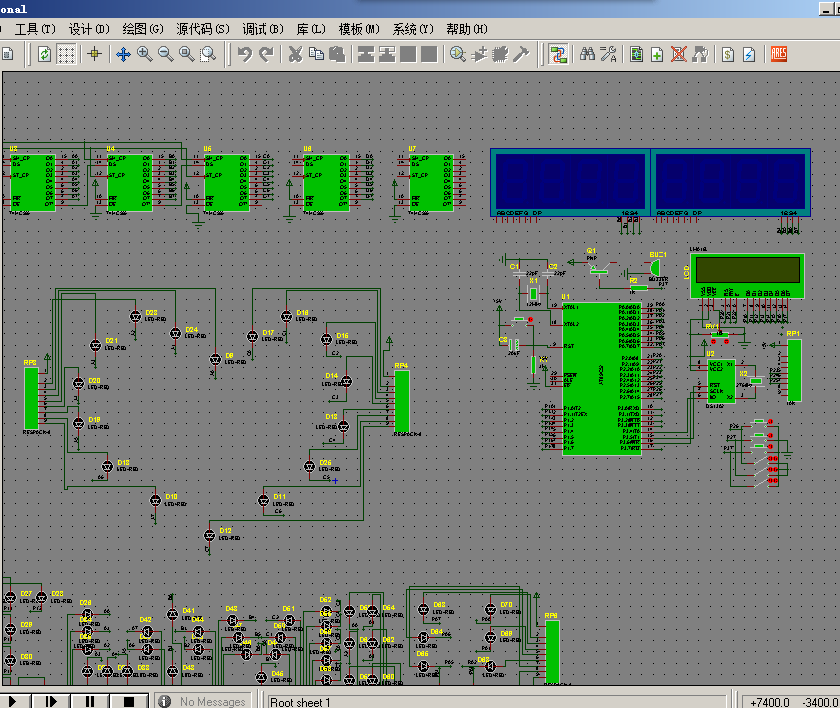This screenshot has width=840, height=708.
Task: Select the RP4 resistor pack
Action: pyautogui.click(x=402, y=401)
